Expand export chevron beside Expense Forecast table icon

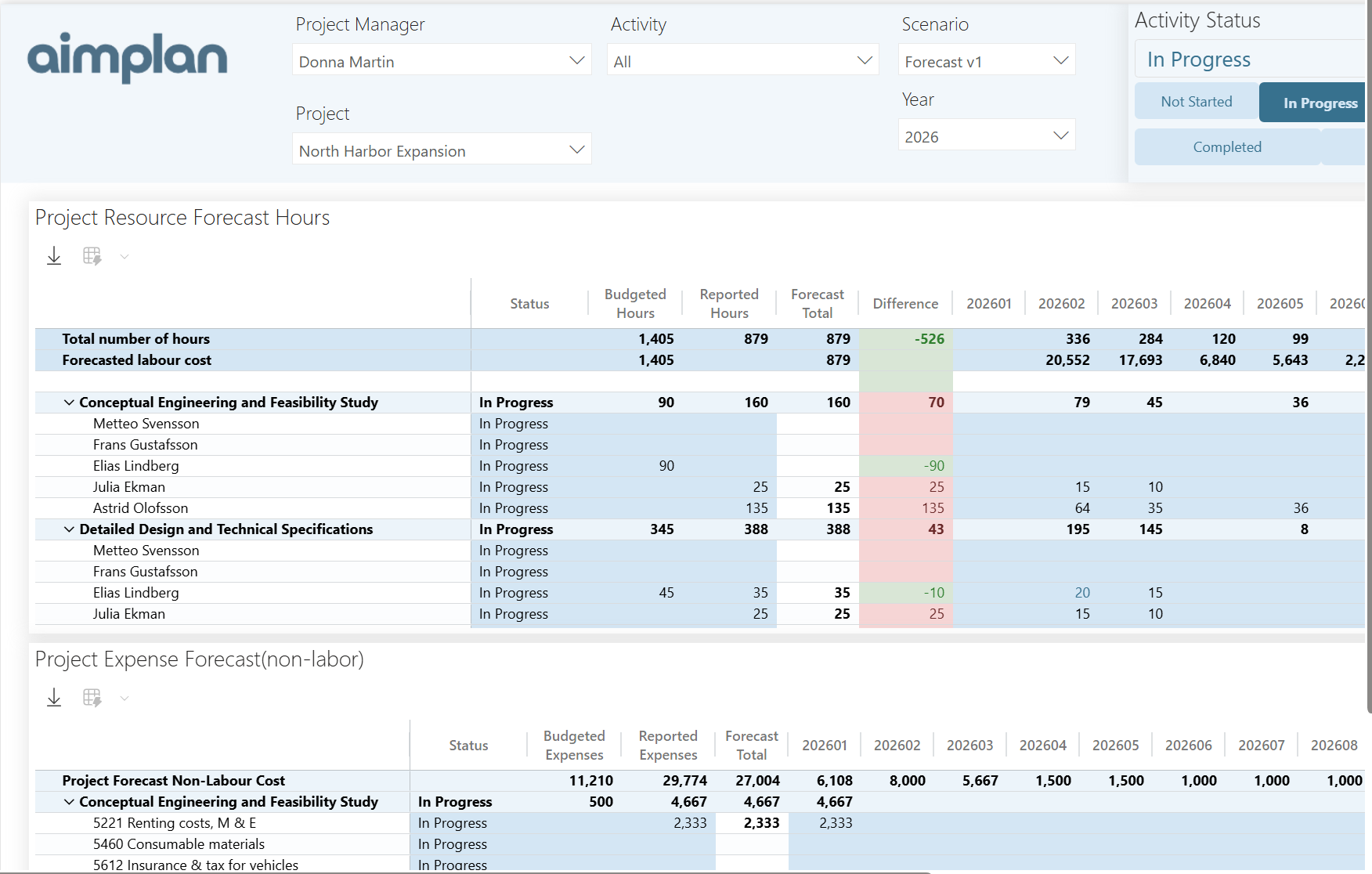125,698
